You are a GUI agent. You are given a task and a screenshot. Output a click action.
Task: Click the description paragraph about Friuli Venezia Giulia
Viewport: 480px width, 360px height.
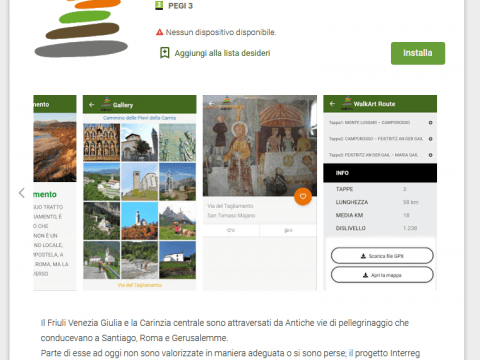(x=230, y=338)
